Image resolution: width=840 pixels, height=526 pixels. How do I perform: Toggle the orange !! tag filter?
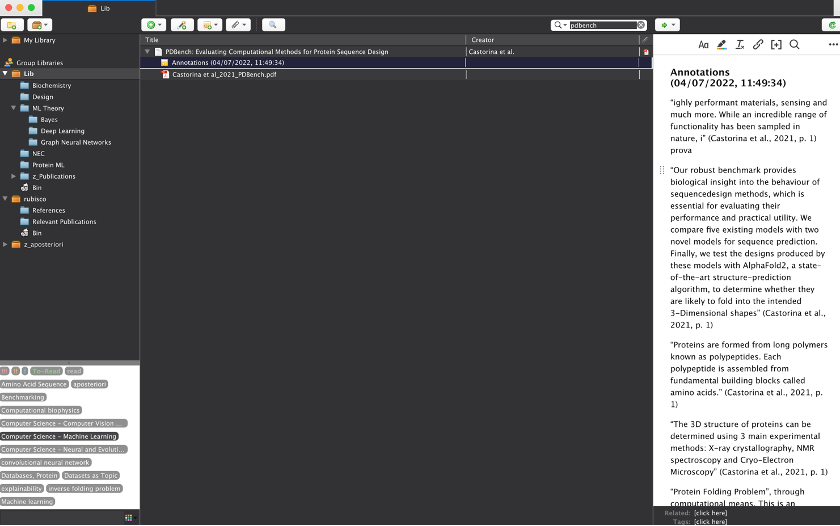16,371
